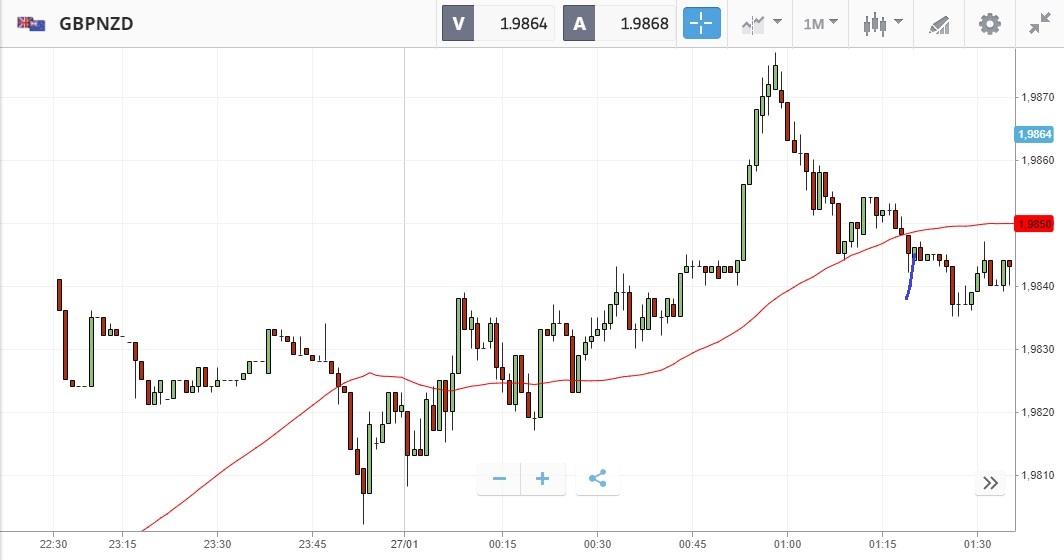The width and height of the screenshot is (1064, 560).
Task: Toggle the crosshair cursor button
Action: (x=701, y=23)
